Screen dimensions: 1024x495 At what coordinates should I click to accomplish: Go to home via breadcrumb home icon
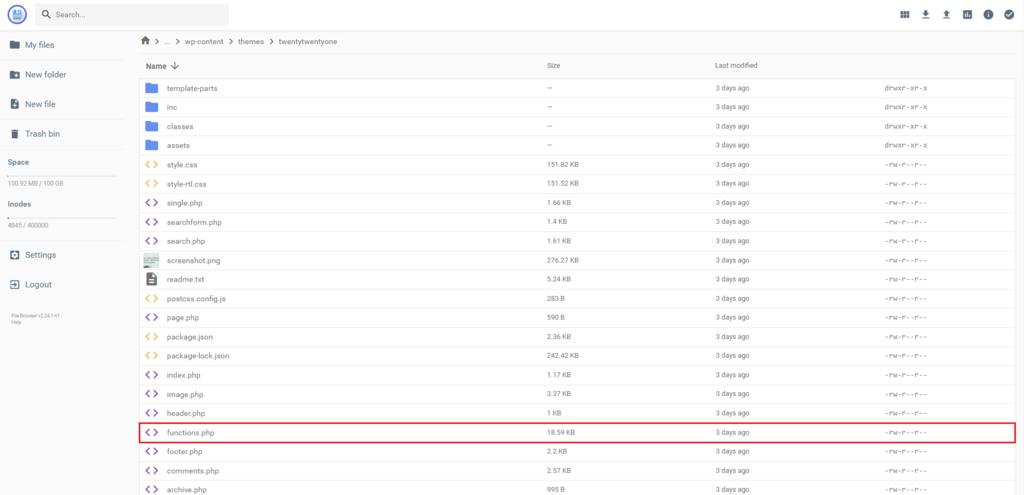click(146, 41)
